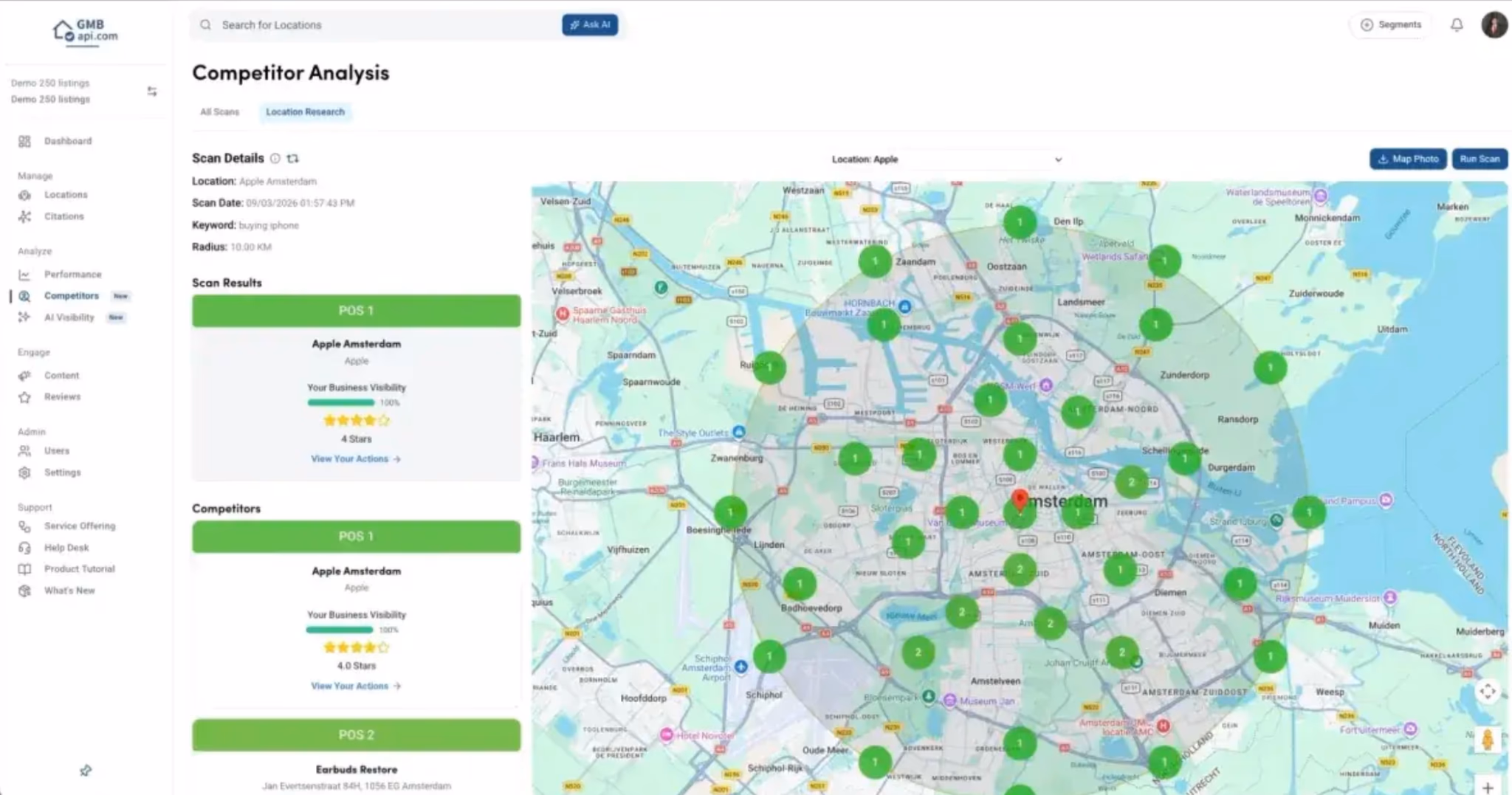Click the Street View pegman icon
The height and width of the screenshot is (795, 1512).
(1488, 739)
